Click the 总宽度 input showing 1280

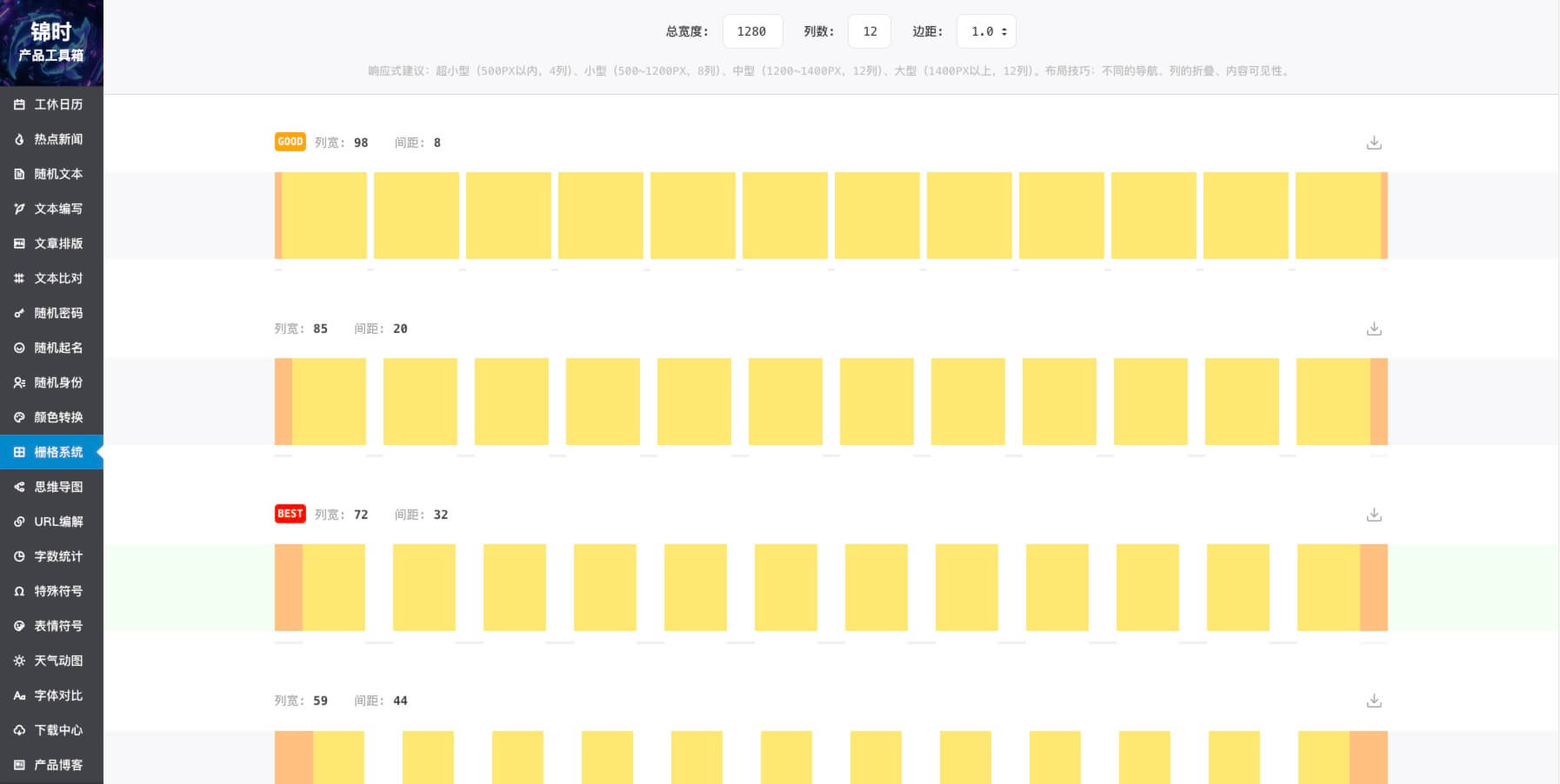(x=752, y=31)
